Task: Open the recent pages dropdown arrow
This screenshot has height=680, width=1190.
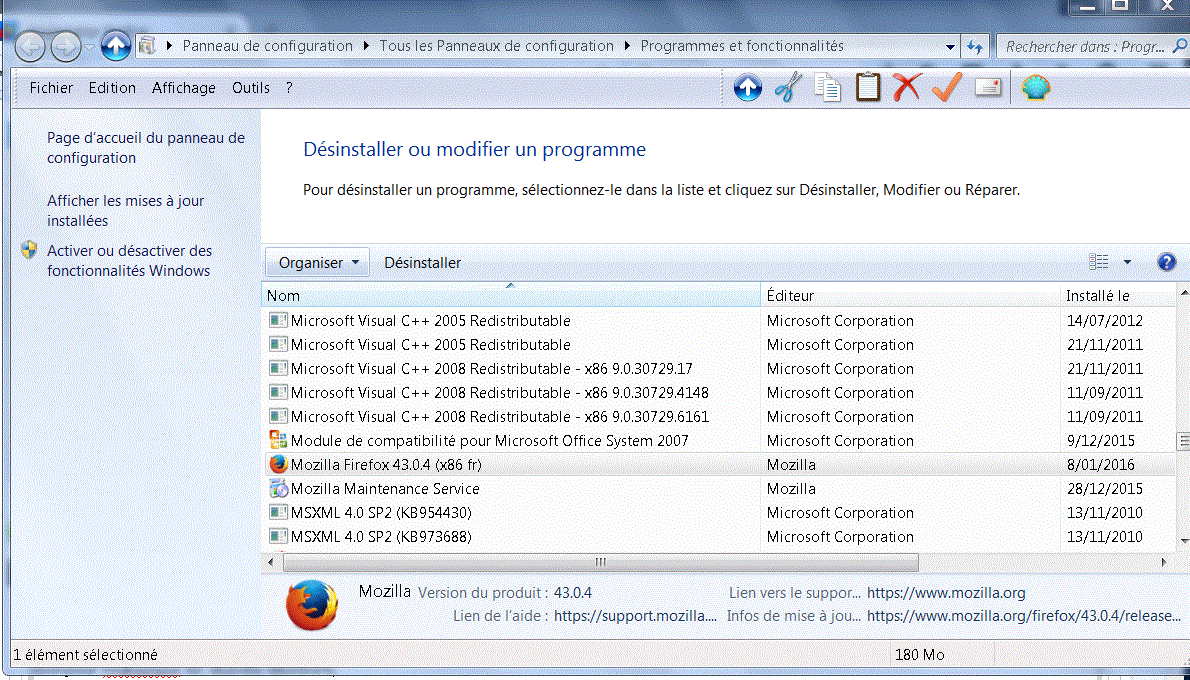Action: click(90, 47)
